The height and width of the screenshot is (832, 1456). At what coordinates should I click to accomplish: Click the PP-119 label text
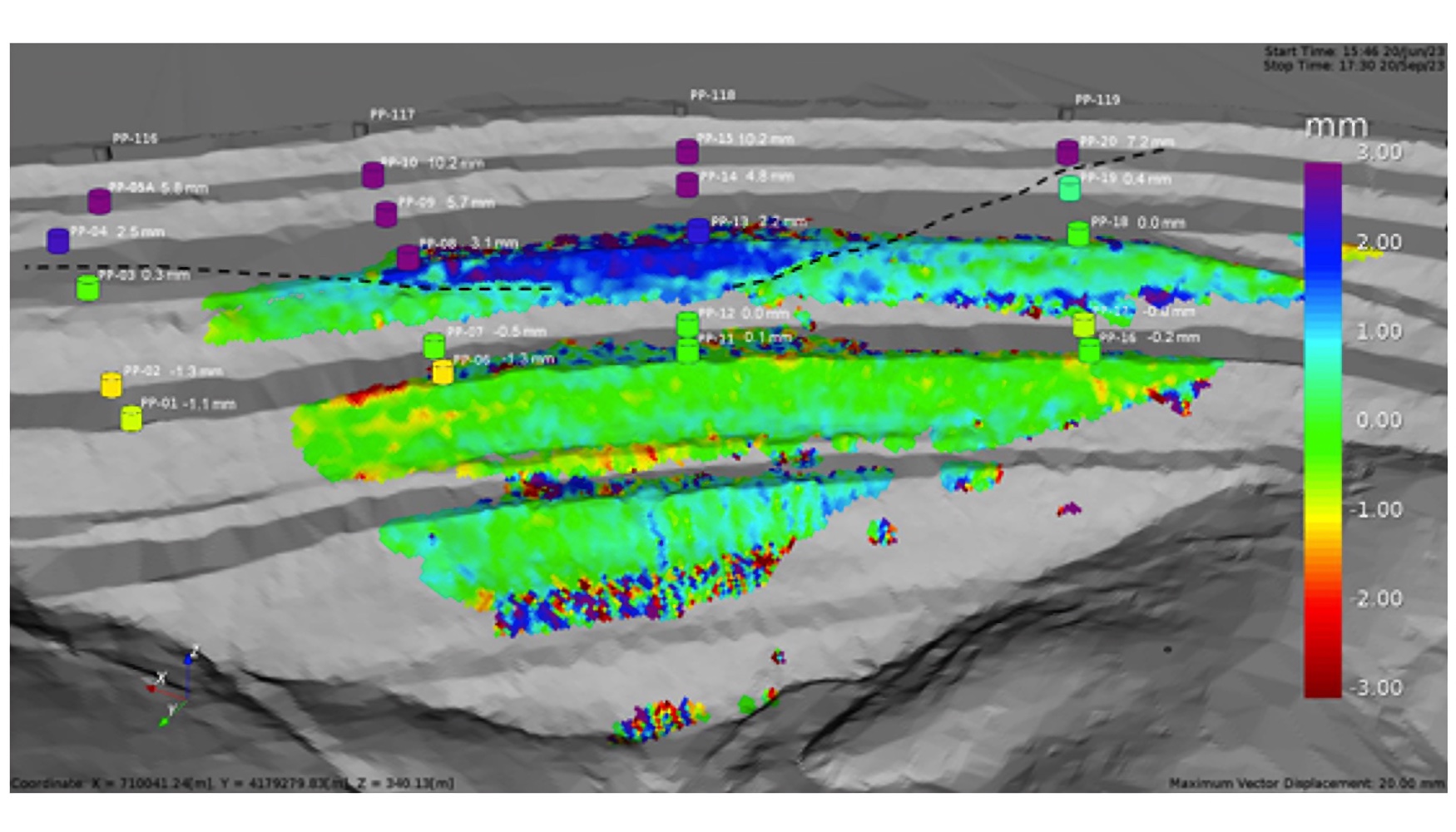click(1097, 100)
